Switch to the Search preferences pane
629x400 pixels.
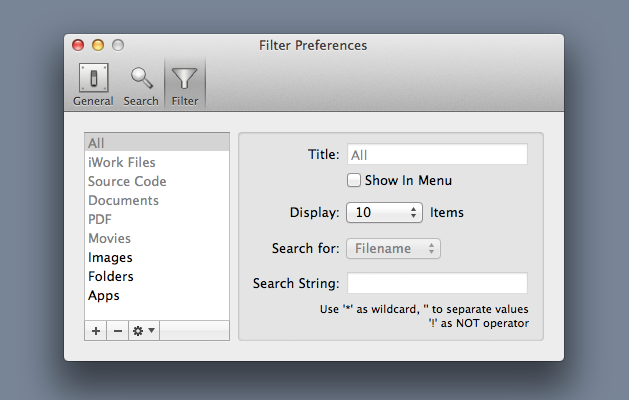[141, 84]
